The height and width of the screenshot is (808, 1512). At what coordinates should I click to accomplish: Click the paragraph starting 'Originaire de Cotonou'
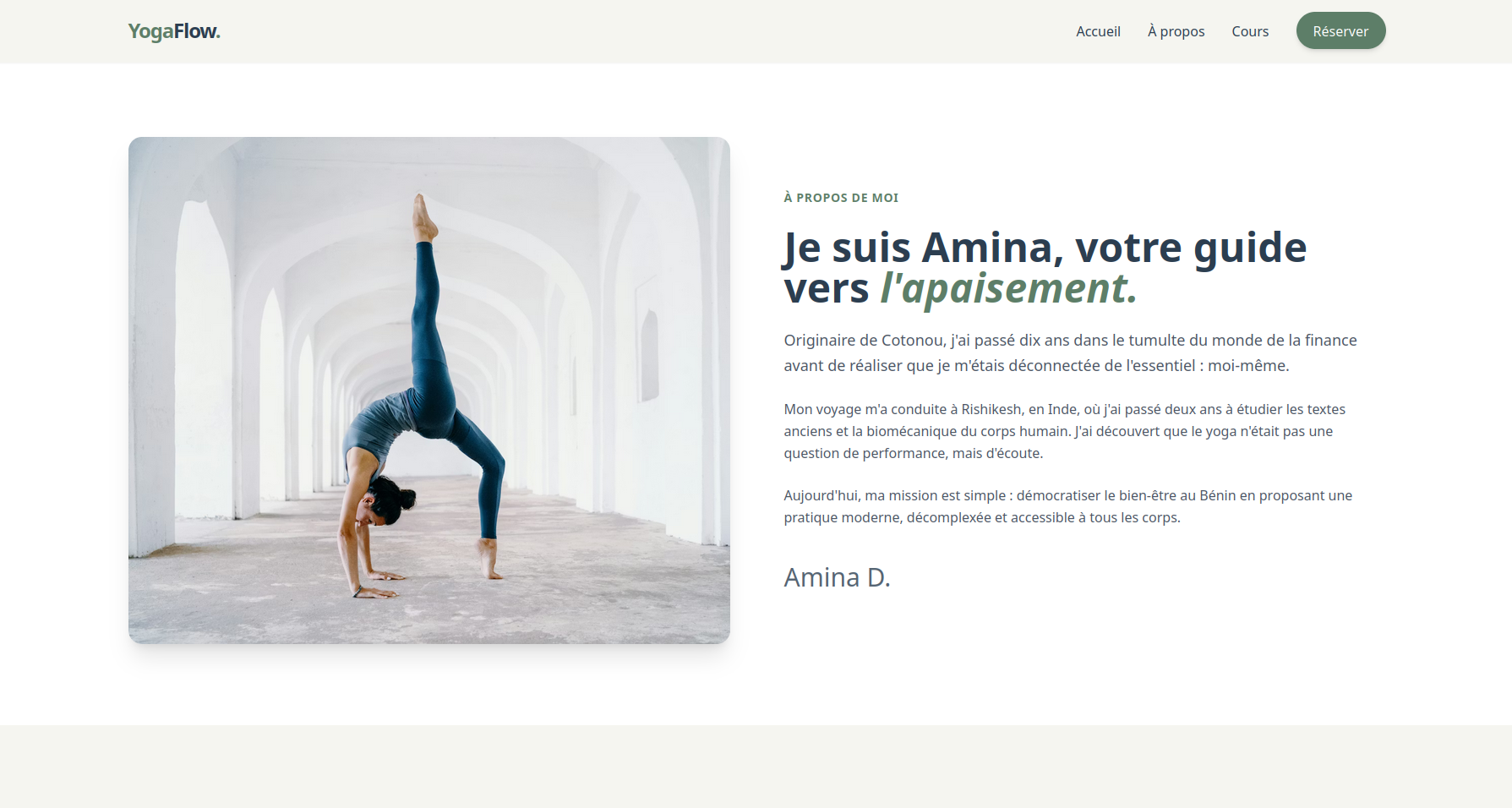coord(1070,352)
